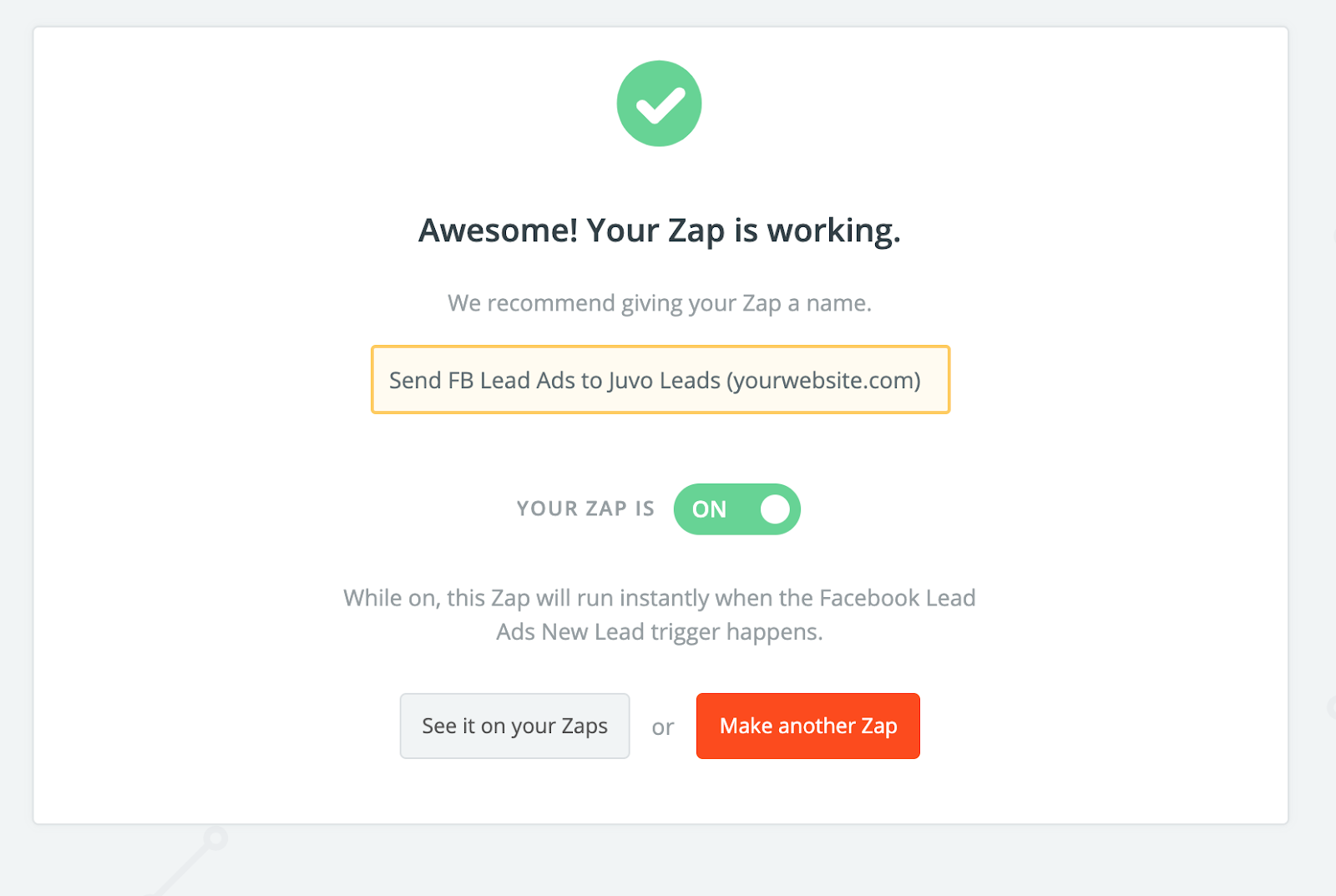Click the YOUR ZAP IS label beside the toggle
The image size is (1336, 896).
[x=585, y=509]
